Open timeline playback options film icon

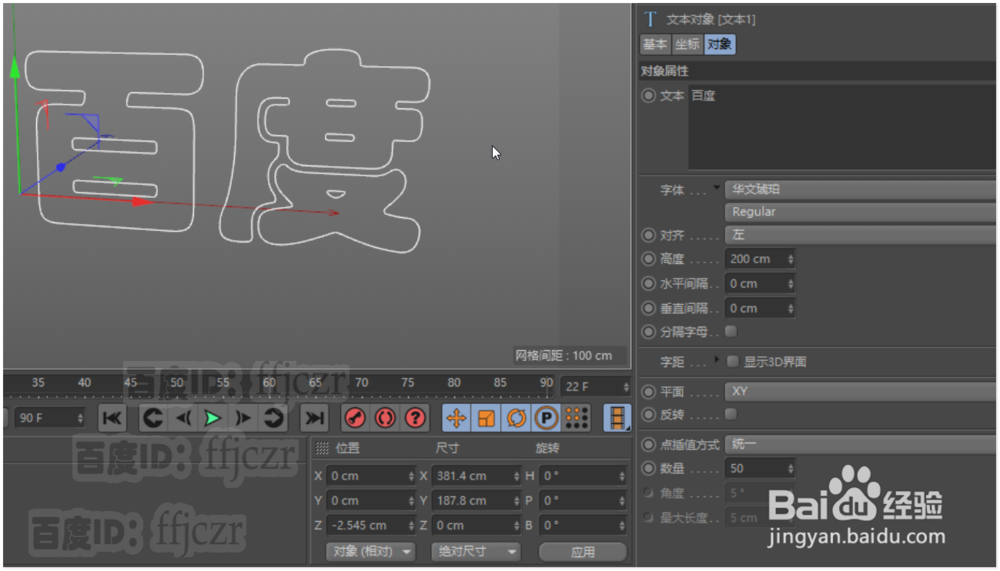617,419
